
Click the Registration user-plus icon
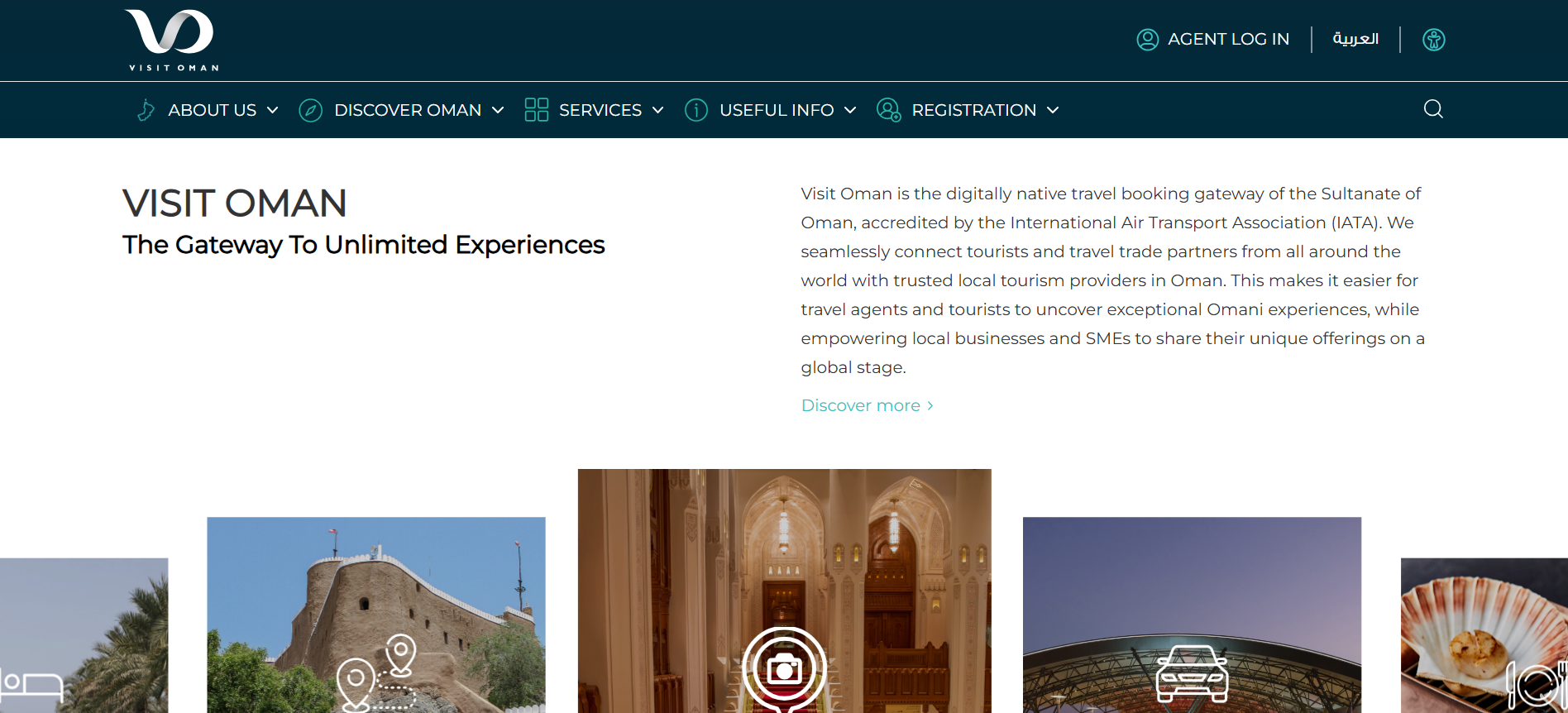coord(888,110)
